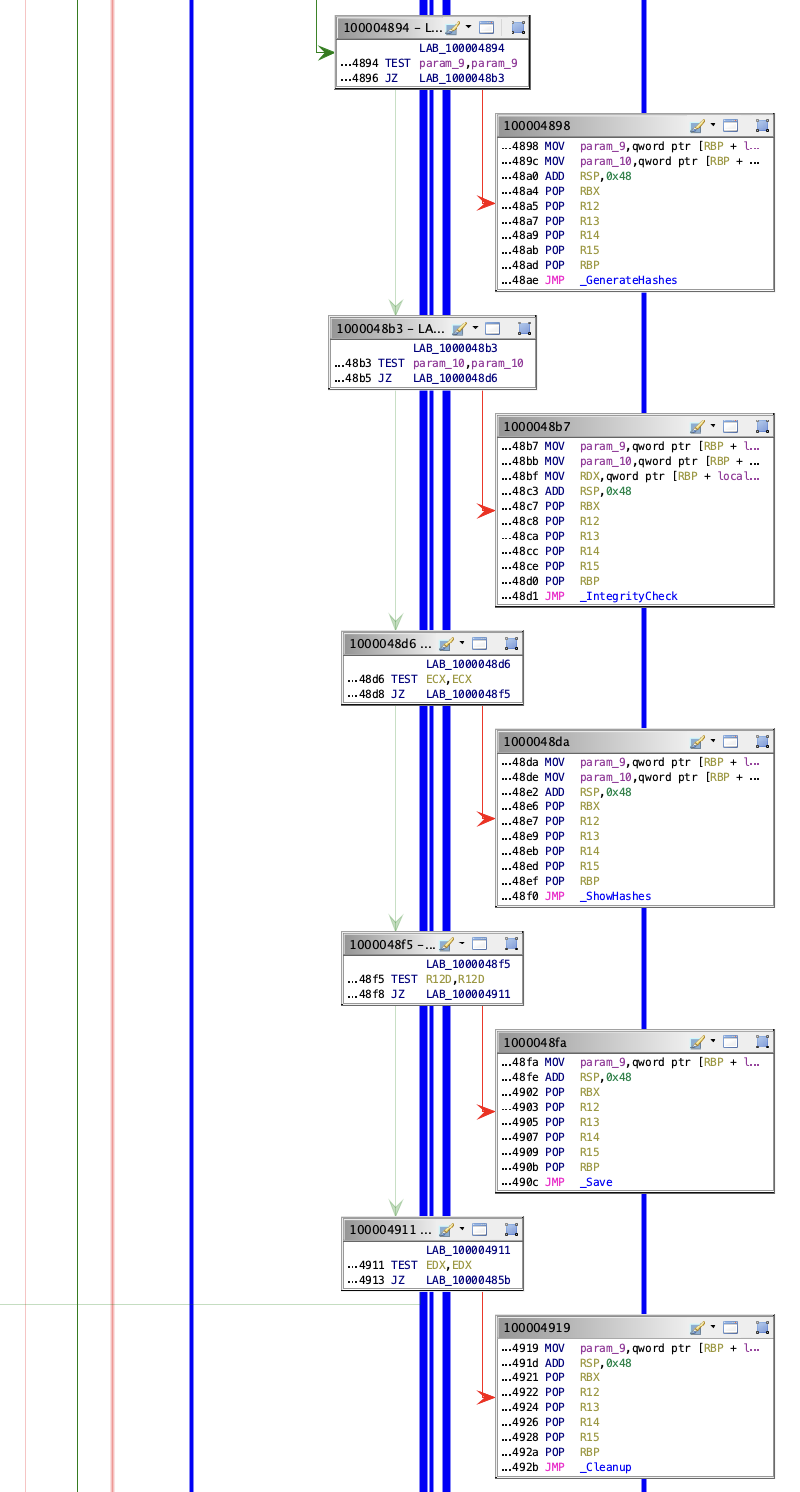Select the 100004898 block title bar
This screenshot has height=1492, width=800.
[x=635, y=126]
